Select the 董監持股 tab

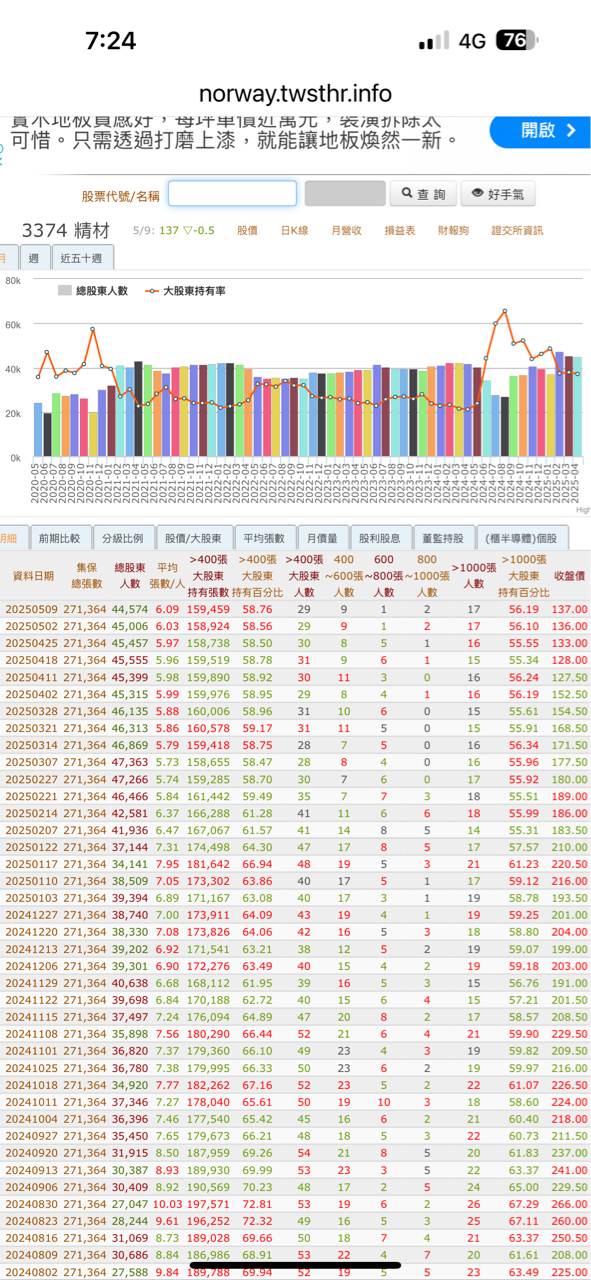coord(442,538)
